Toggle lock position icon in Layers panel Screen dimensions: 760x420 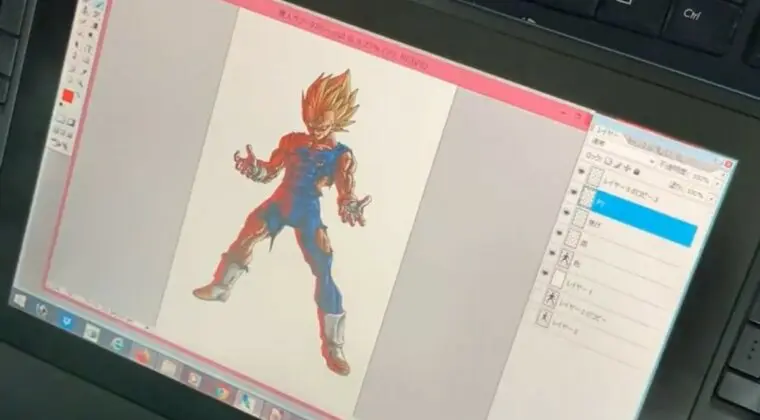pyautogui.click(x=626, y=167)
